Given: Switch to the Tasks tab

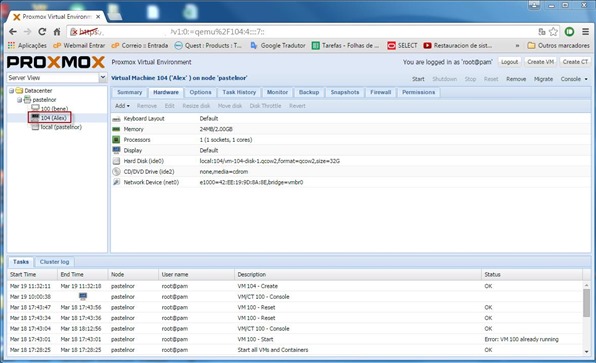Looking at the screenshot, I should (21, 262).
